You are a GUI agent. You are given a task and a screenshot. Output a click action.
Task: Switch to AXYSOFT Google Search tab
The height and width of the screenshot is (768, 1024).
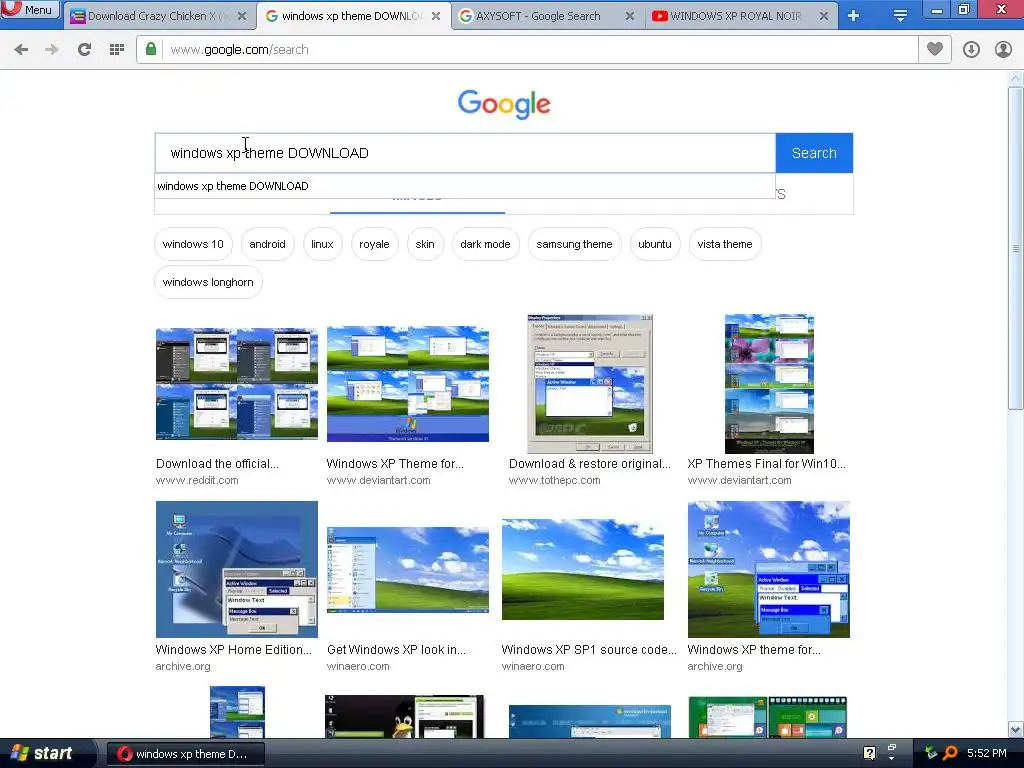tap(537, 16)
